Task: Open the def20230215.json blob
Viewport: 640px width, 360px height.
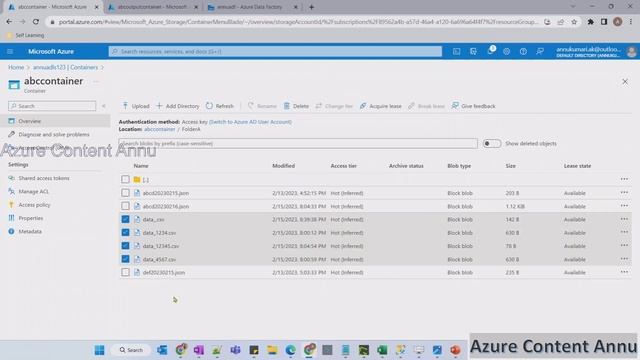Action: [x=164, y=272]
